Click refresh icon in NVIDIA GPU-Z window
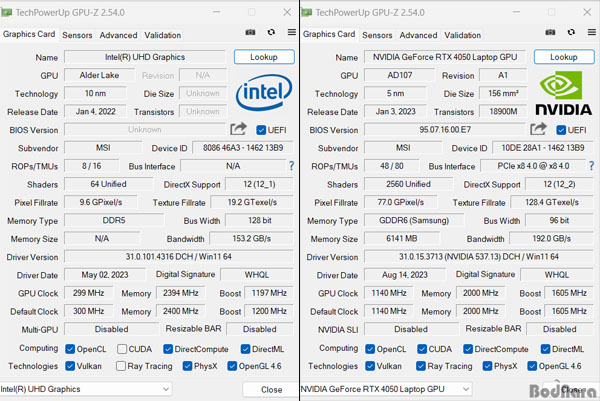 pyautogui.click(x=571, y=32)
